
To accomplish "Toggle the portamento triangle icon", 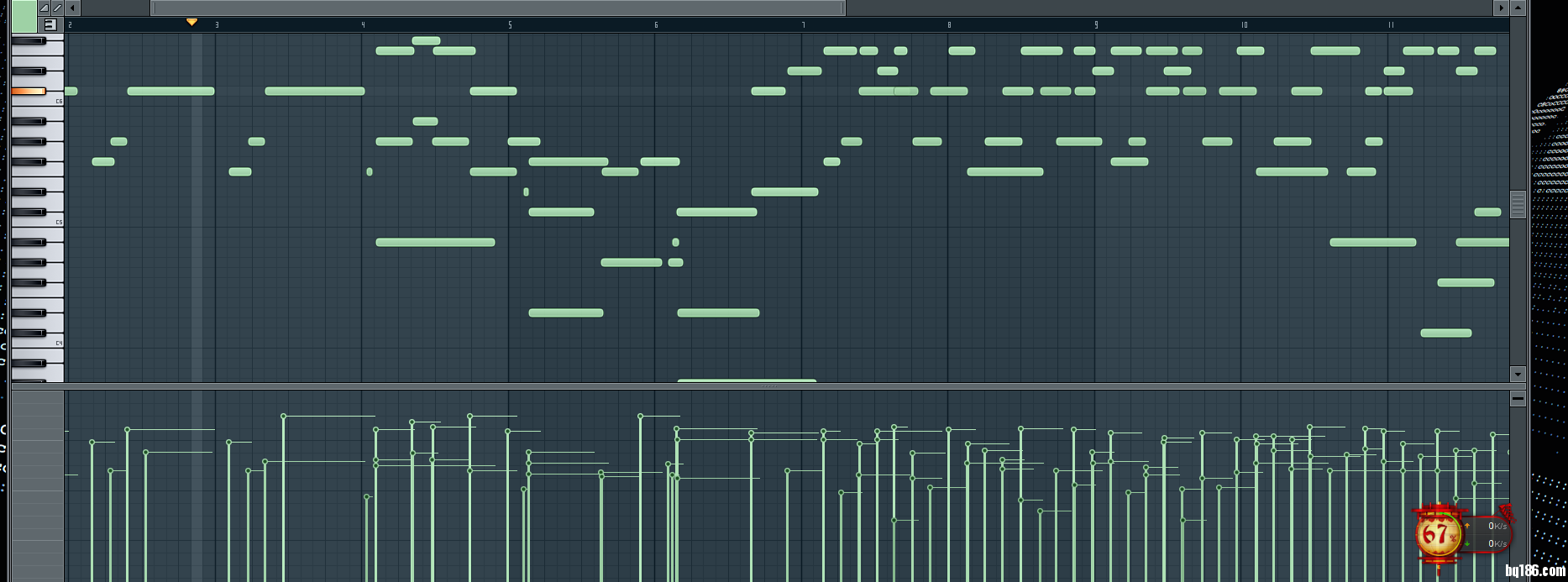I will (45, 8).
